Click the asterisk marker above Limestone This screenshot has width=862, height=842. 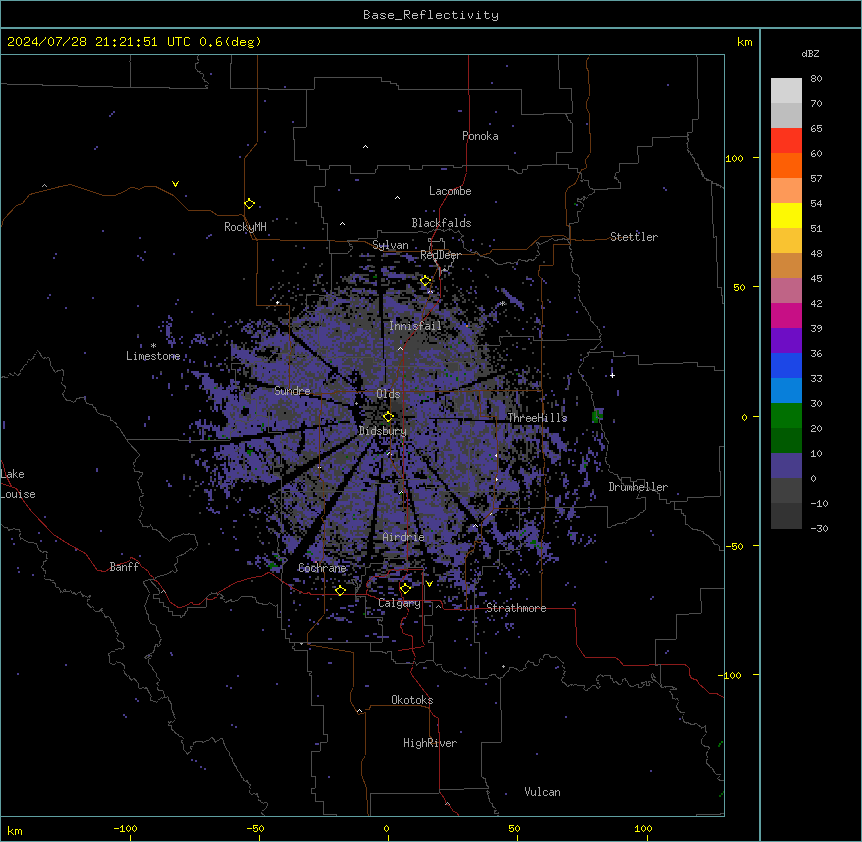[x=153, y=346]
